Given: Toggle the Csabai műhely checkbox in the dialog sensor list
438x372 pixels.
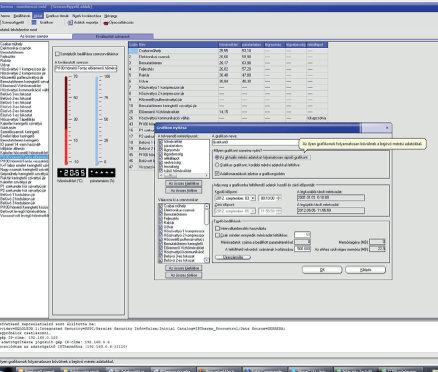Looking at the screenshot, I should pos(161,206).
